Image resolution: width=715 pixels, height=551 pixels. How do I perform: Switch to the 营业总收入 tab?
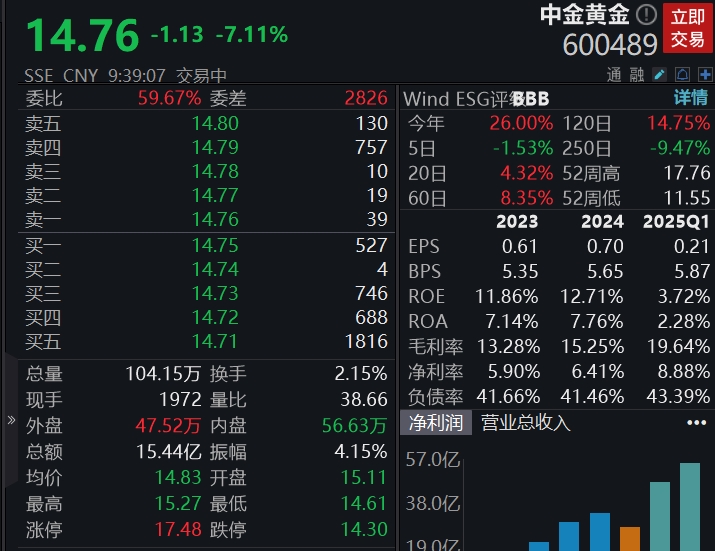(x=526, y=423)
